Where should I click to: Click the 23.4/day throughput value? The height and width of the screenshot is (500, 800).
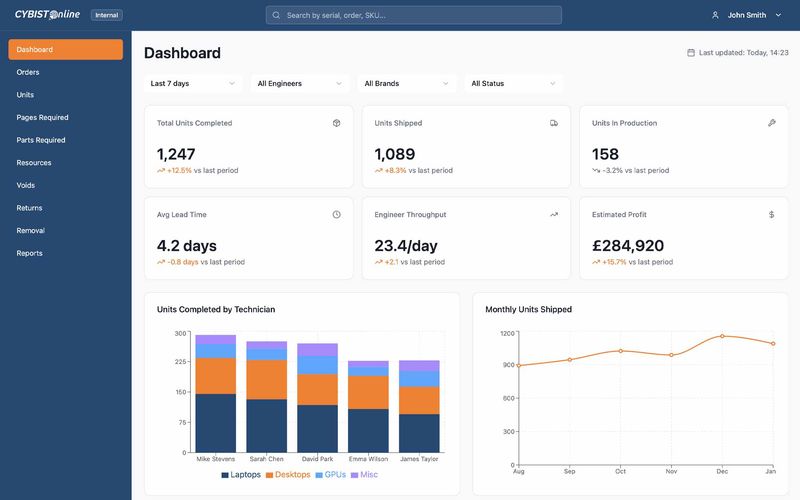coord(406,246)
